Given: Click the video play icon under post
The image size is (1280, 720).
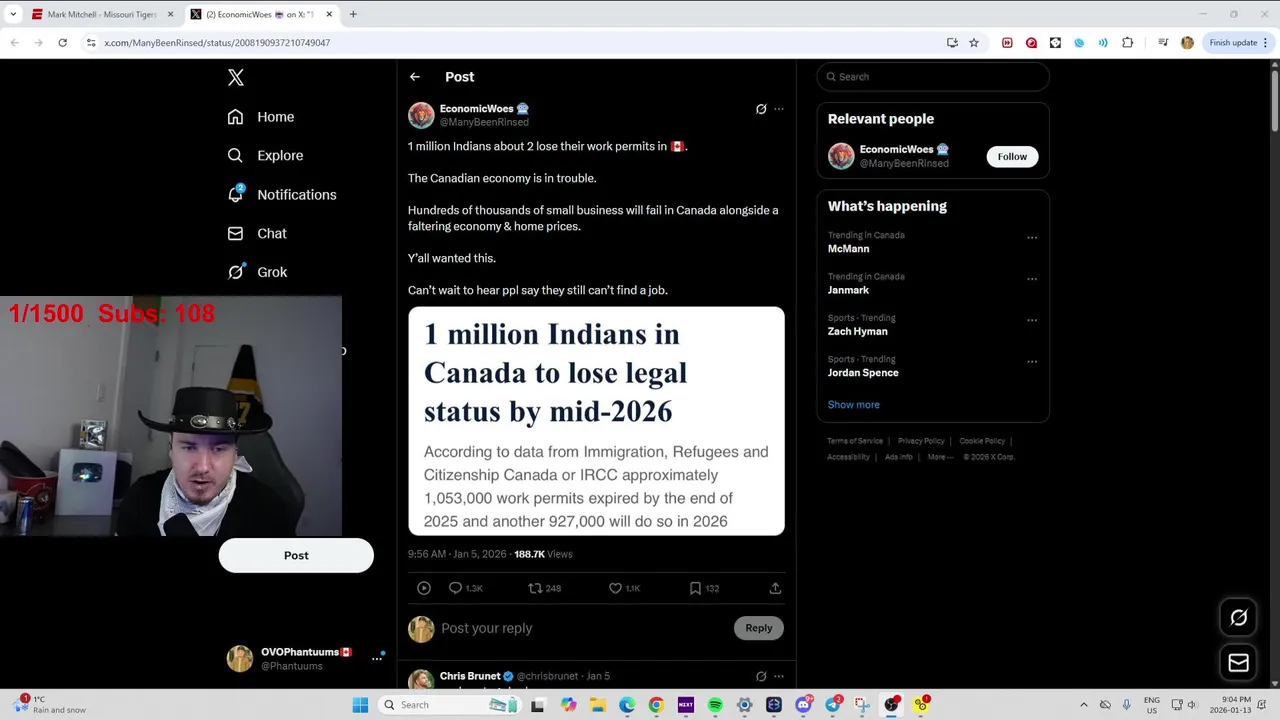Looking at the screenshot, I should pos(424,588).
